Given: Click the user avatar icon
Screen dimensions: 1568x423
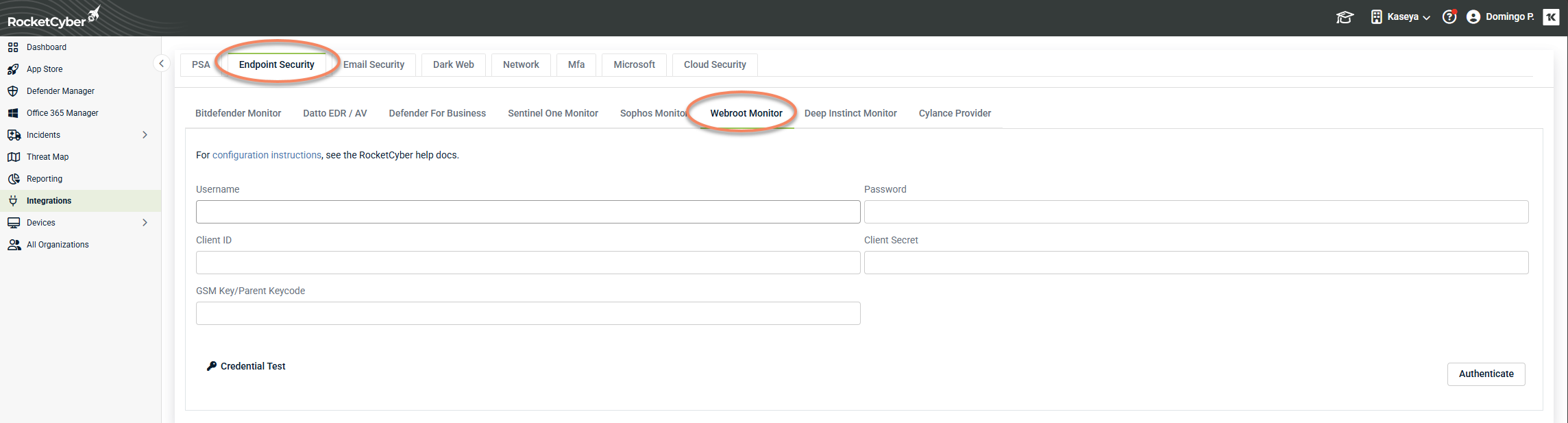Looking at the screenshot, I should click(x=1473, y=17).
